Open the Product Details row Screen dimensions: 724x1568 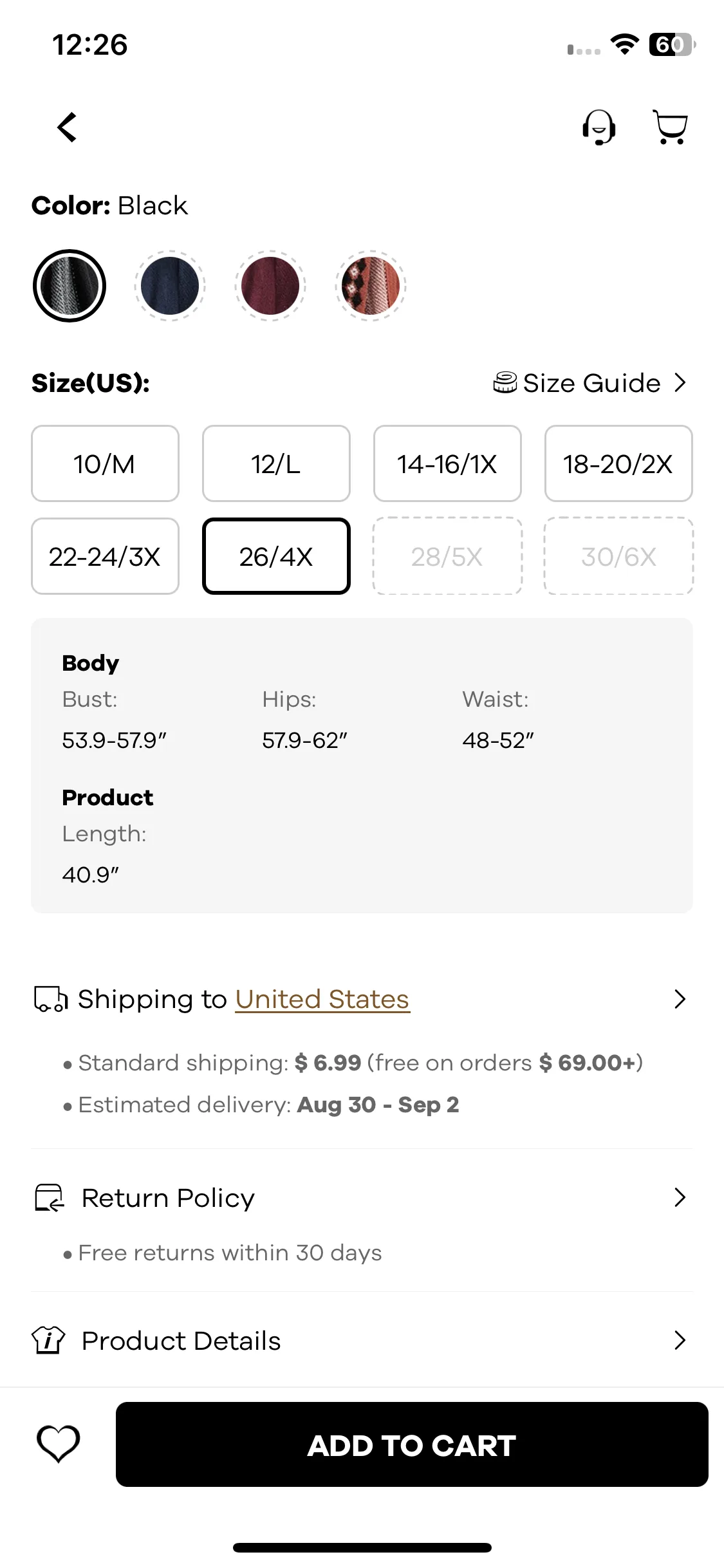coord(362,1340)
